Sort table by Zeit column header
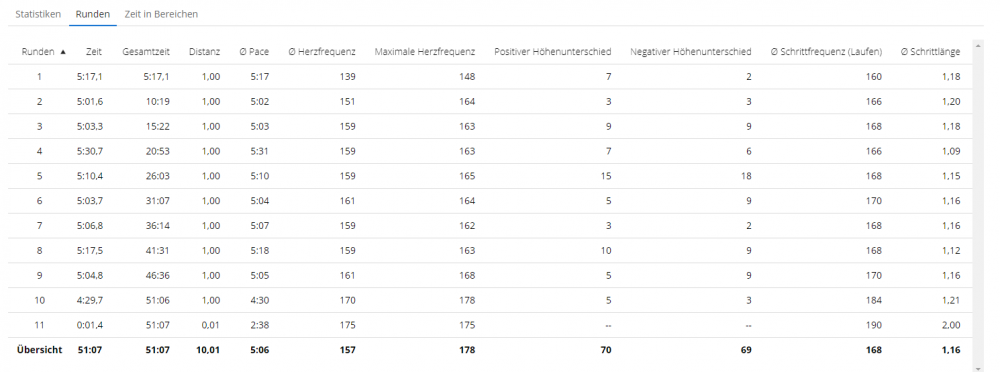This screenshot has height=372, width=1000. pos(94,52)
